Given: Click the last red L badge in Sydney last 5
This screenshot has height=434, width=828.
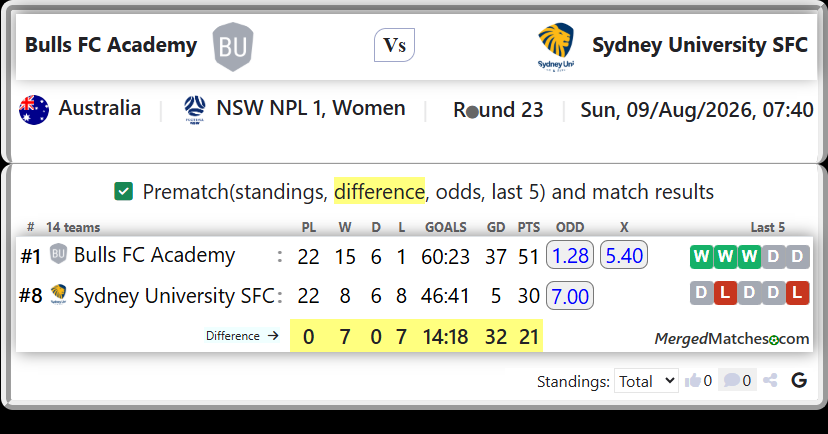Looking at the screenshot, I should [797, 293].
